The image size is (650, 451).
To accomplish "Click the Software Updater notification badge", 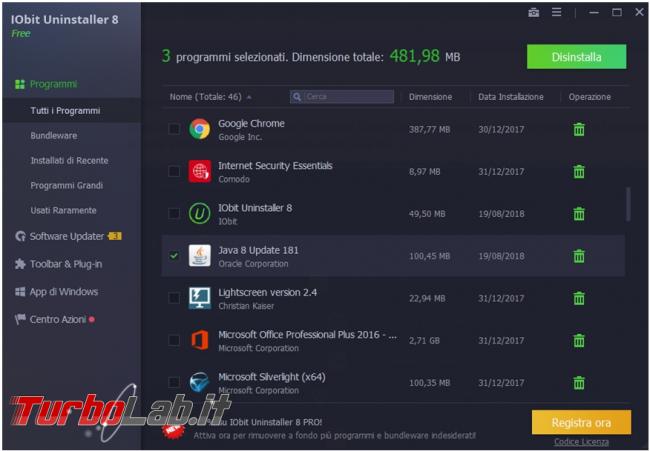I will (x=115, y=236).
